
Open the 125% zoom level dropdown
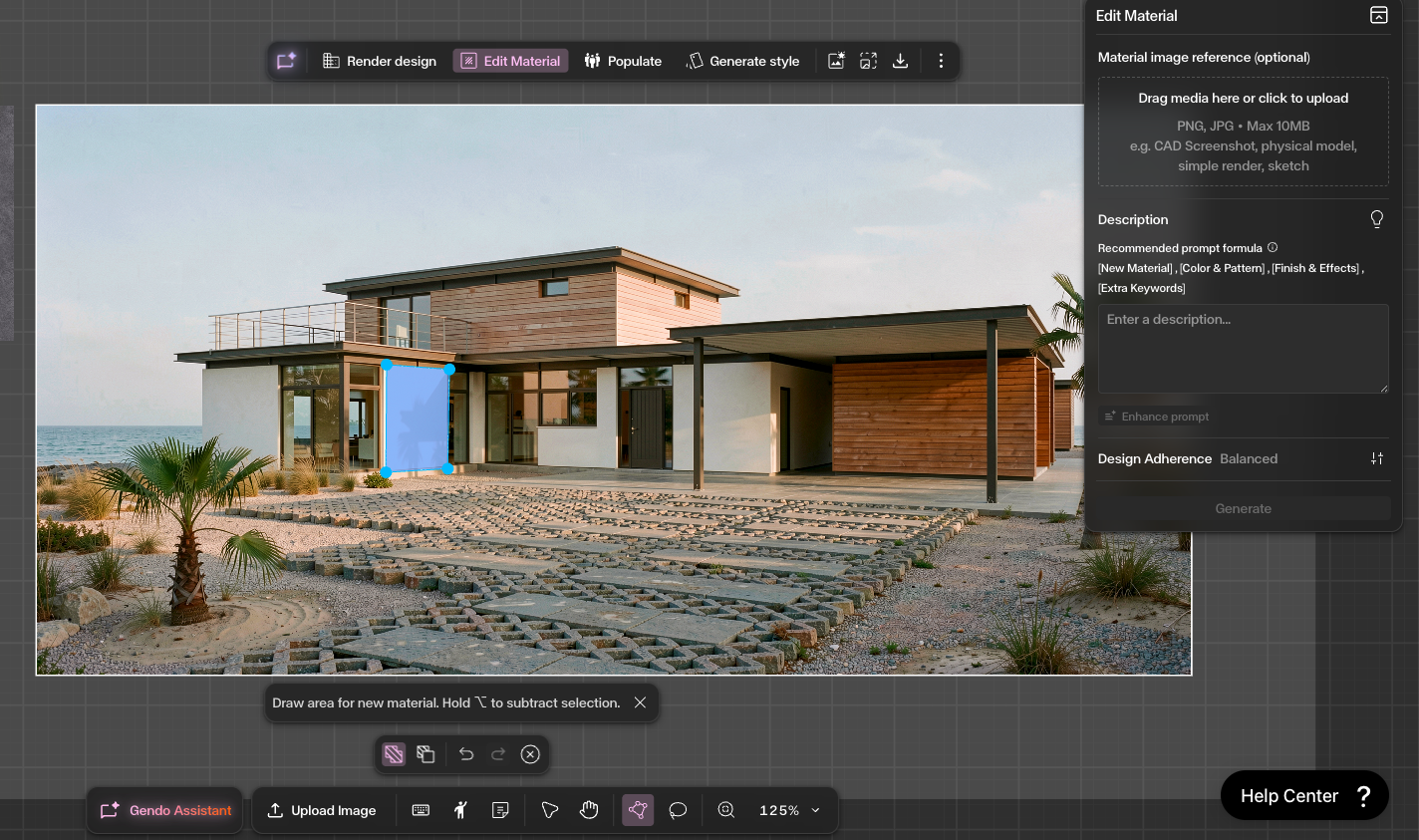coord(788,810)
